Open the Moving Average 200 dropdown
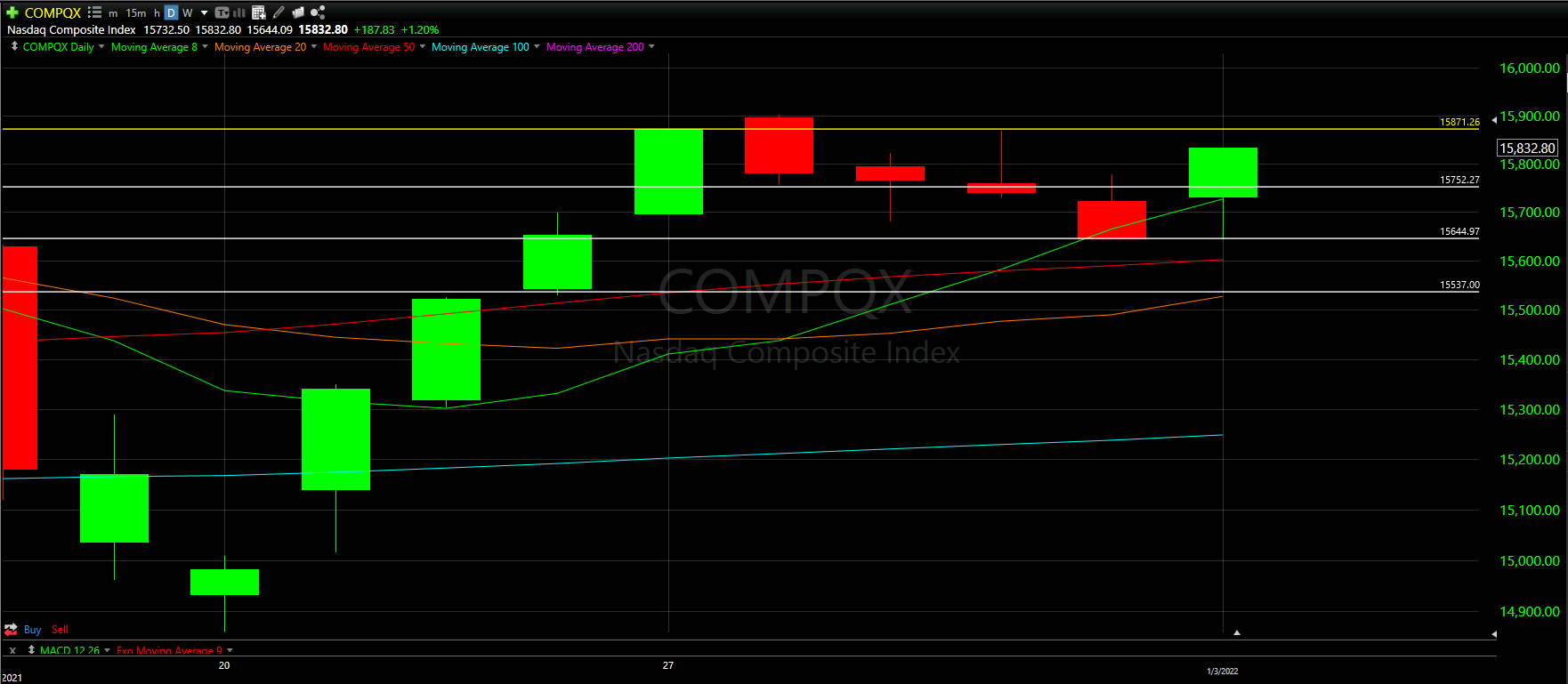Screen dimensions: 1568x684 651,47
